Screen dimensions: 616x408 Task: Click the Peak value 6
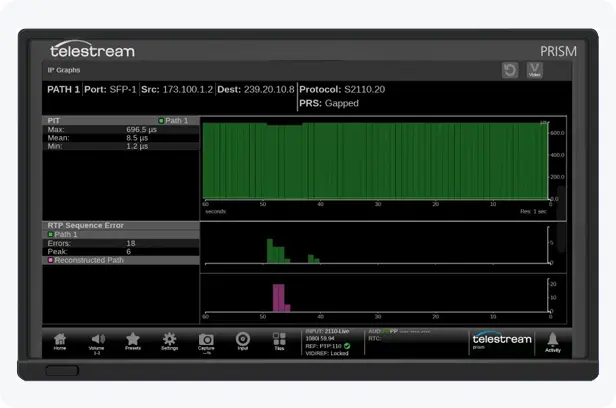pyautogui.click(x=128, y=251)
